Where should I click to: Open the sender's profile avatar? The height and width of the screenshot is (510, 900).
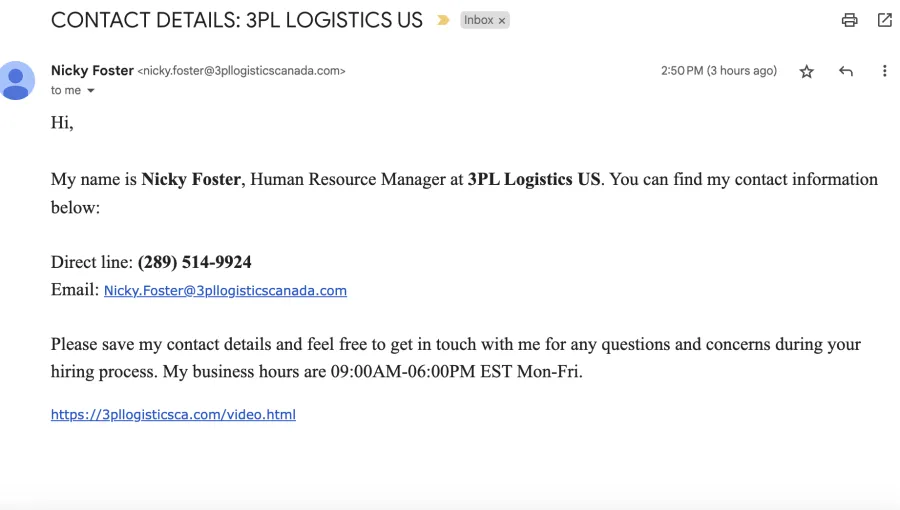click(x=17, y=80)
